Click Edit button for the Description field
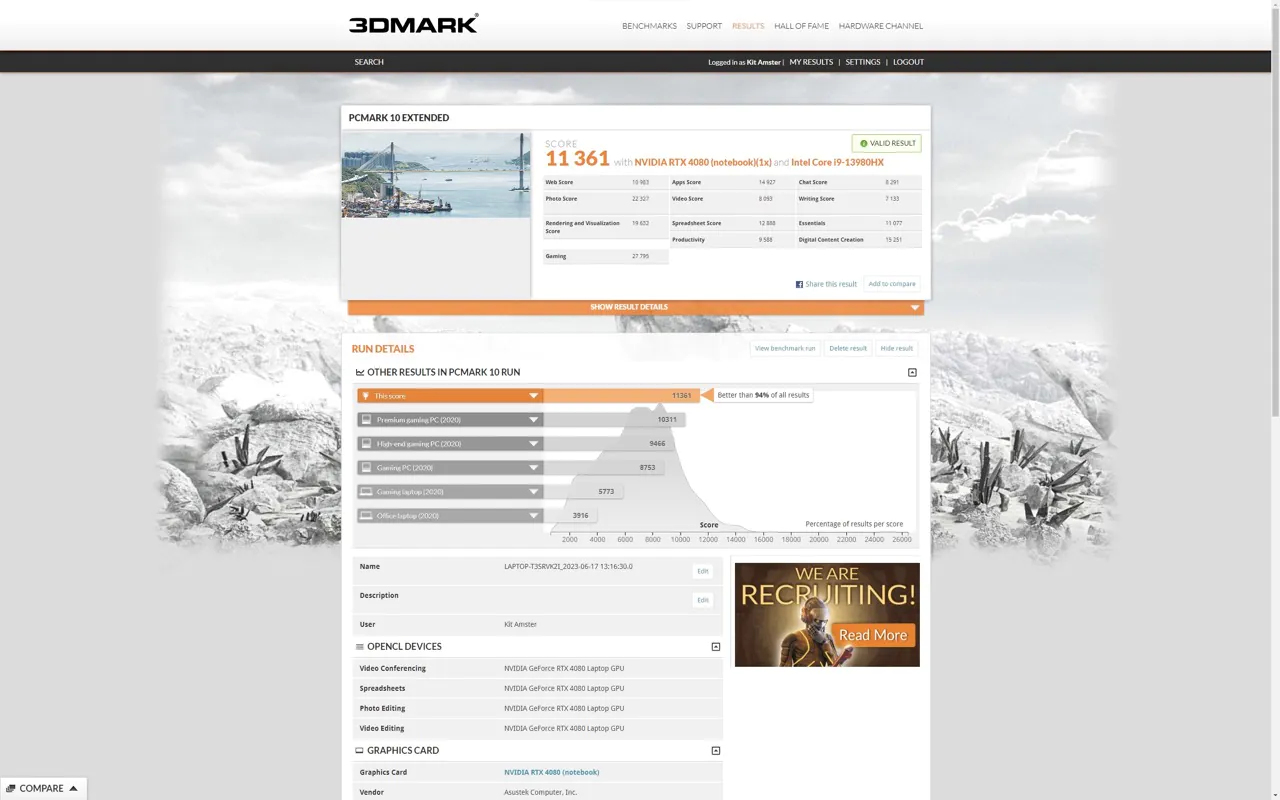Image resolution: width=1280 pixels, height=800 pixels. (x=703, y=600)
